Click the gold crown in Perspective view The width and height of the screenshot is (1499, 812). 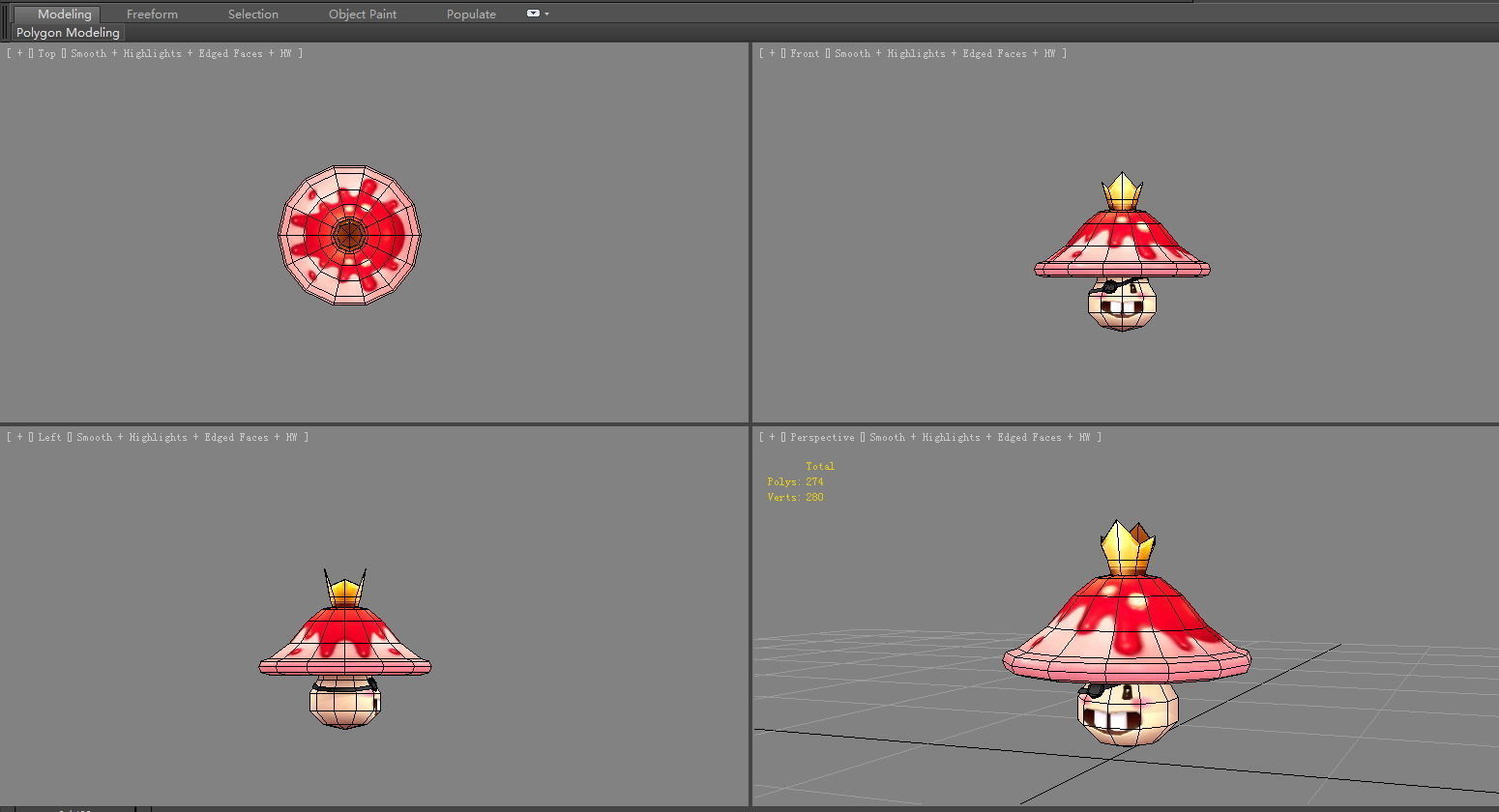click(x=1128, y=549)
